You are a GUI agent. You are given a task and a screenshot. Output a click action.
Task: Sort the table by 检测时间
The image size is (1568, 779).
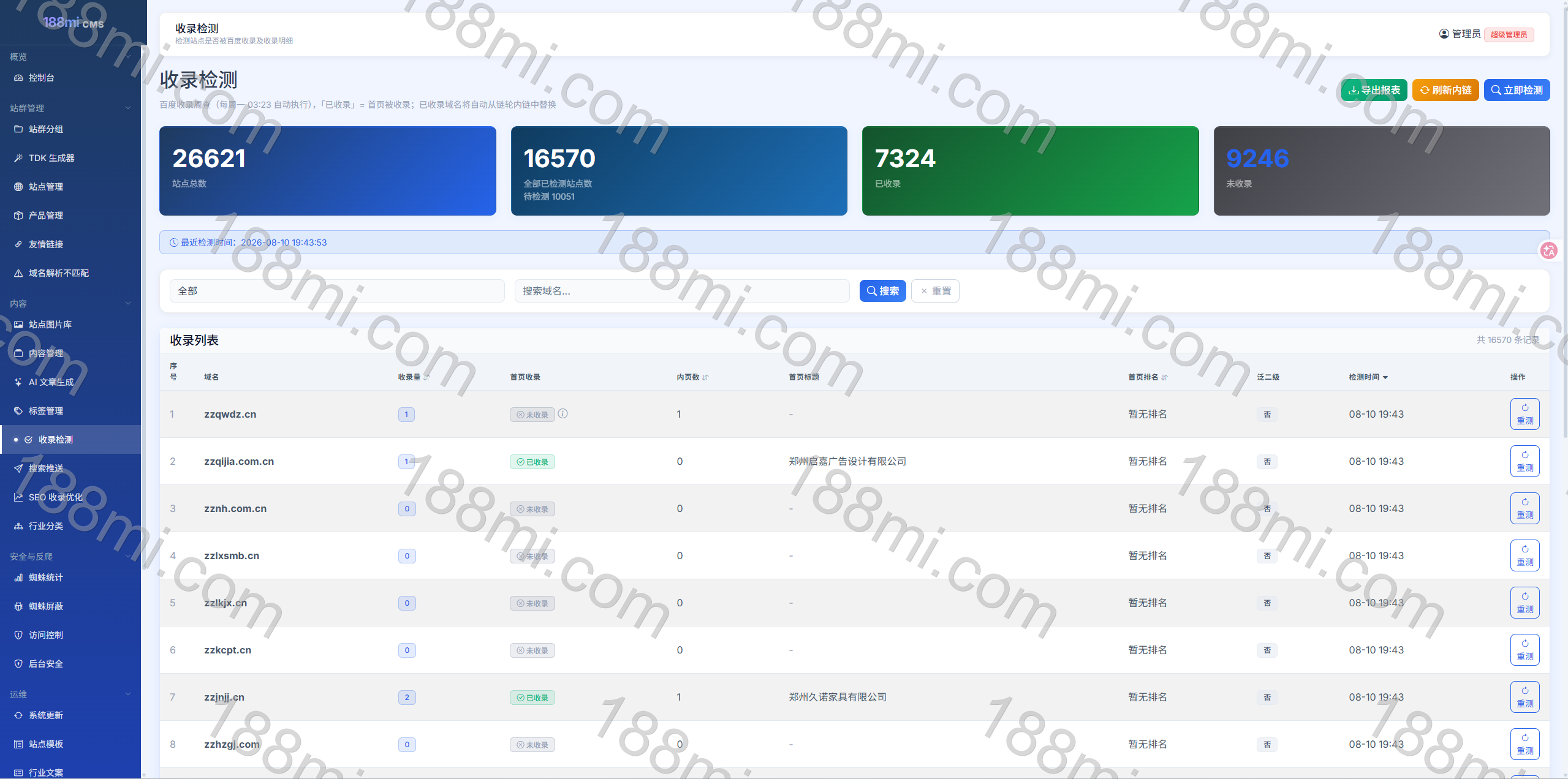click(1368, 377)
